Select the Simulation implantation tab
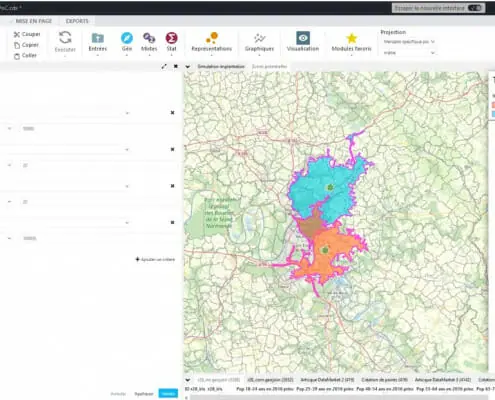 point(221,66)
